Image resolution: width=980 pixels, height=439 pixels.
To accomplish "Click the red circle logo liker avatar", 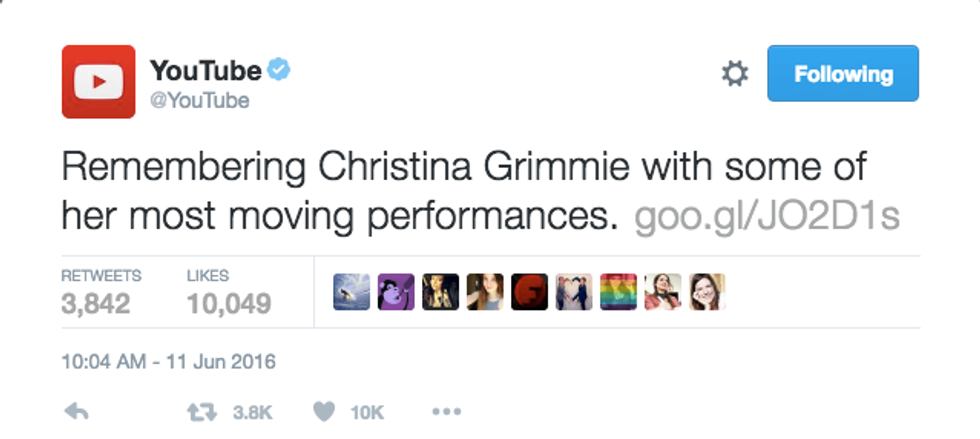I will (x=529, y=291).
